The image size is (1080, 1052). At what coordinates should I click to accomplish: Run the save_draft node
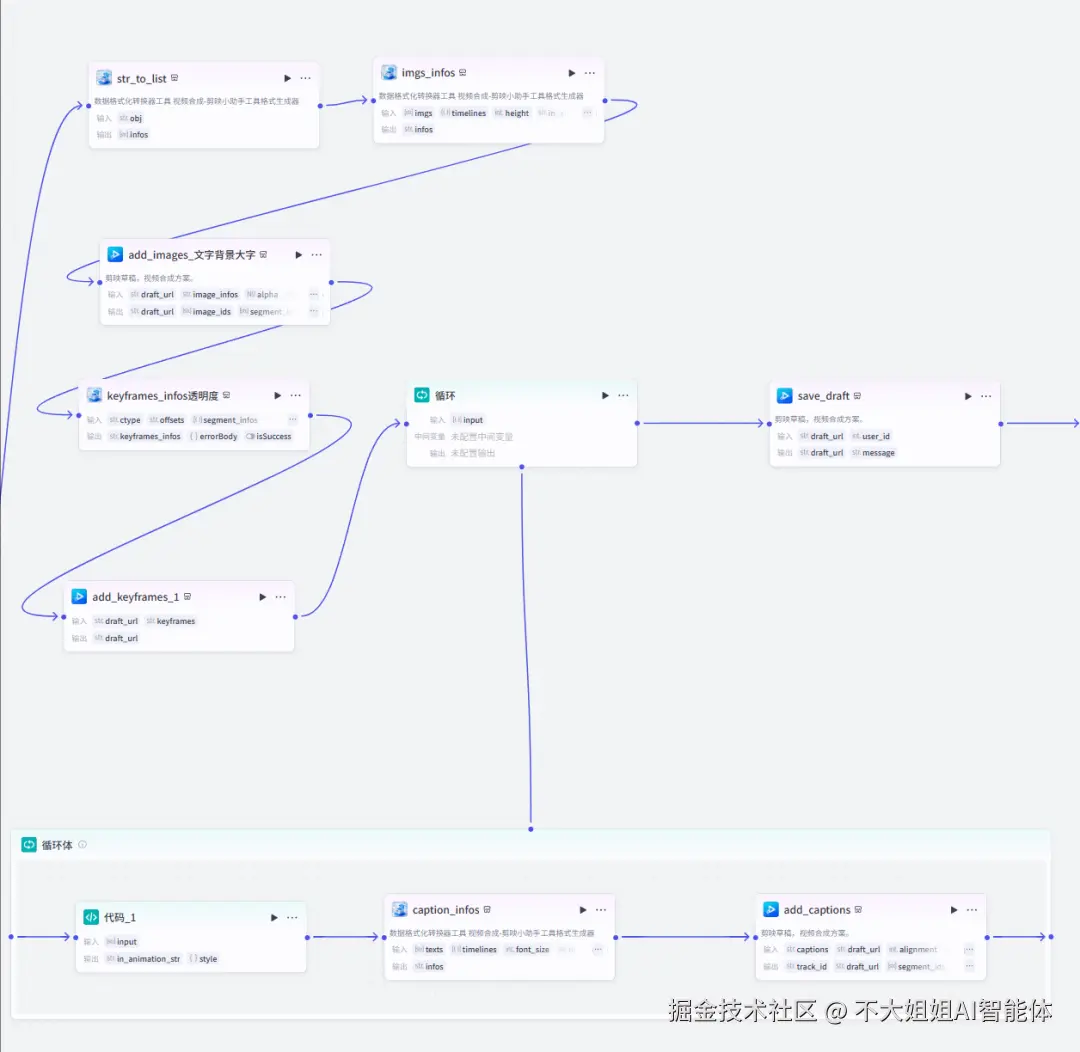point(966,395)
